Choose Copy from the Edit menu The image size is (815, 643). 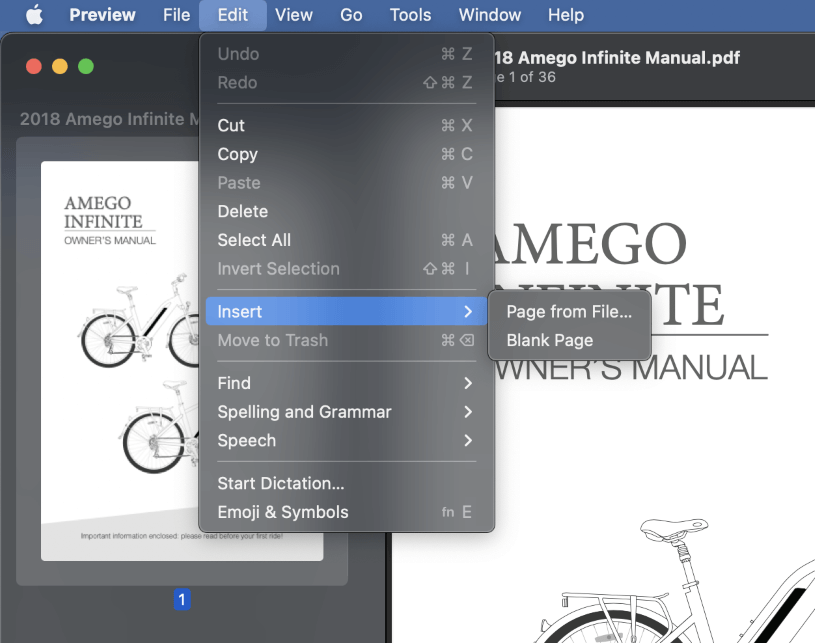tap(346, 154)
